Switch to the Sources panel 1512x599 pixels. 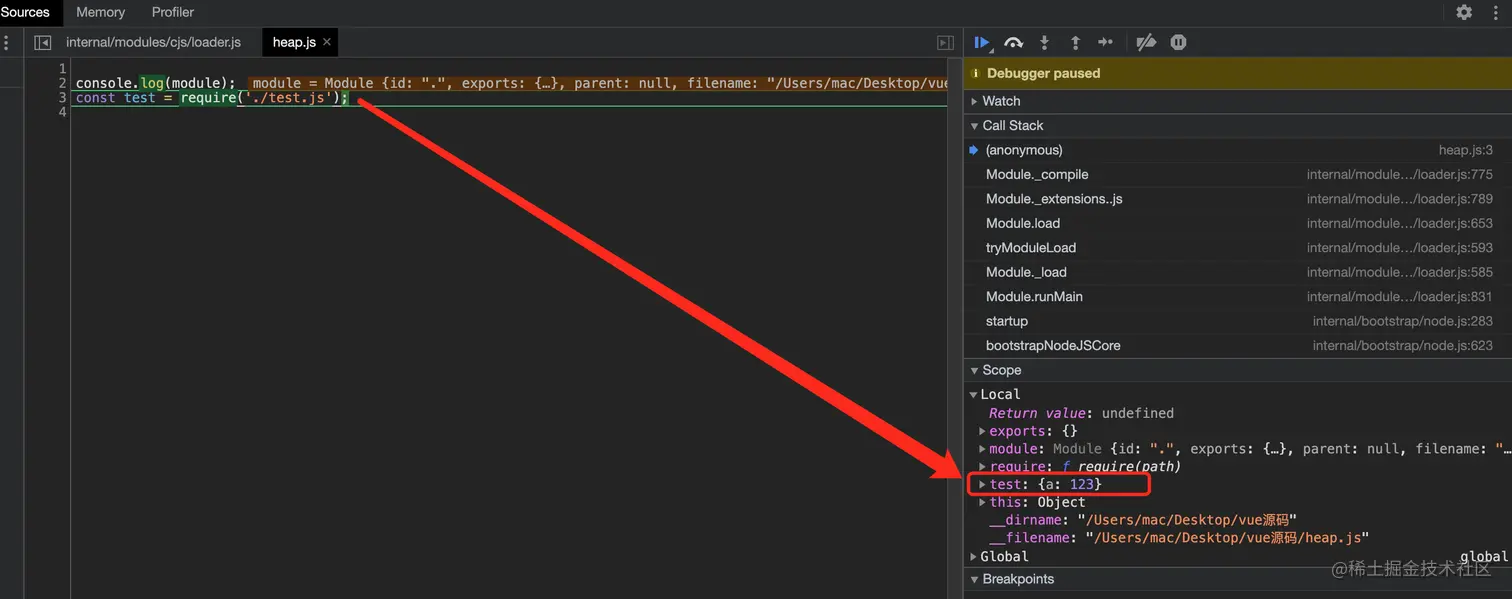(25, 12)
